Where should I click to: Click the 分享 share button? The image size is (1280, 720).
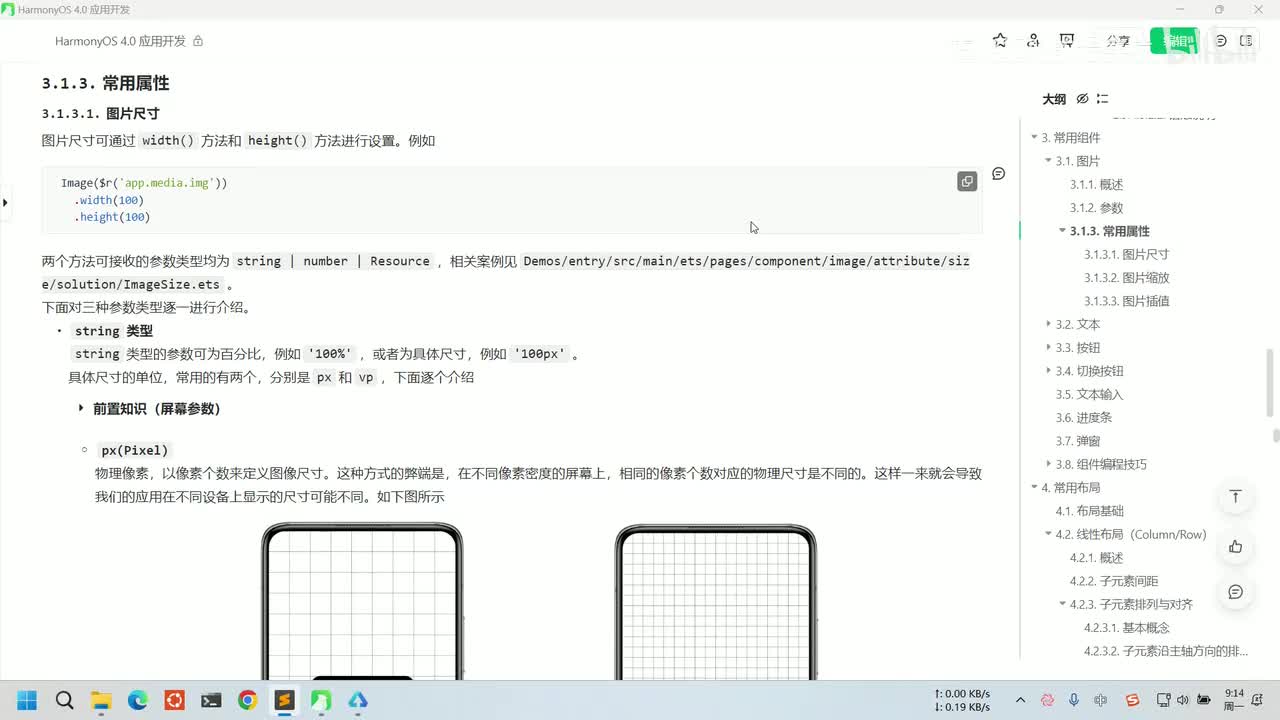click(x=1118, y=41)
